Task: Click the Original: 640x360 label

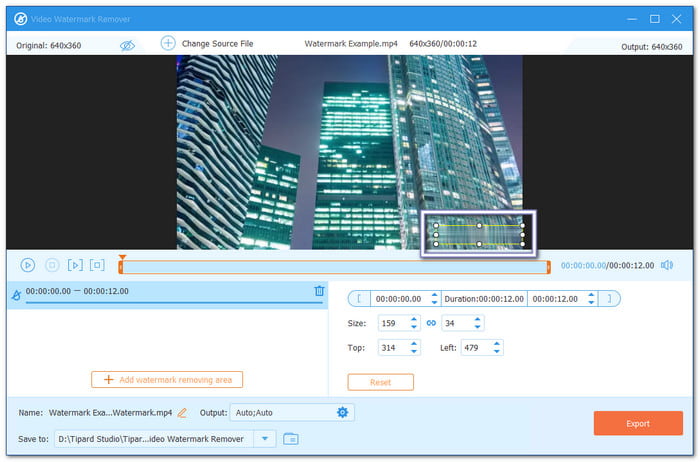Action: pos(49,46)
